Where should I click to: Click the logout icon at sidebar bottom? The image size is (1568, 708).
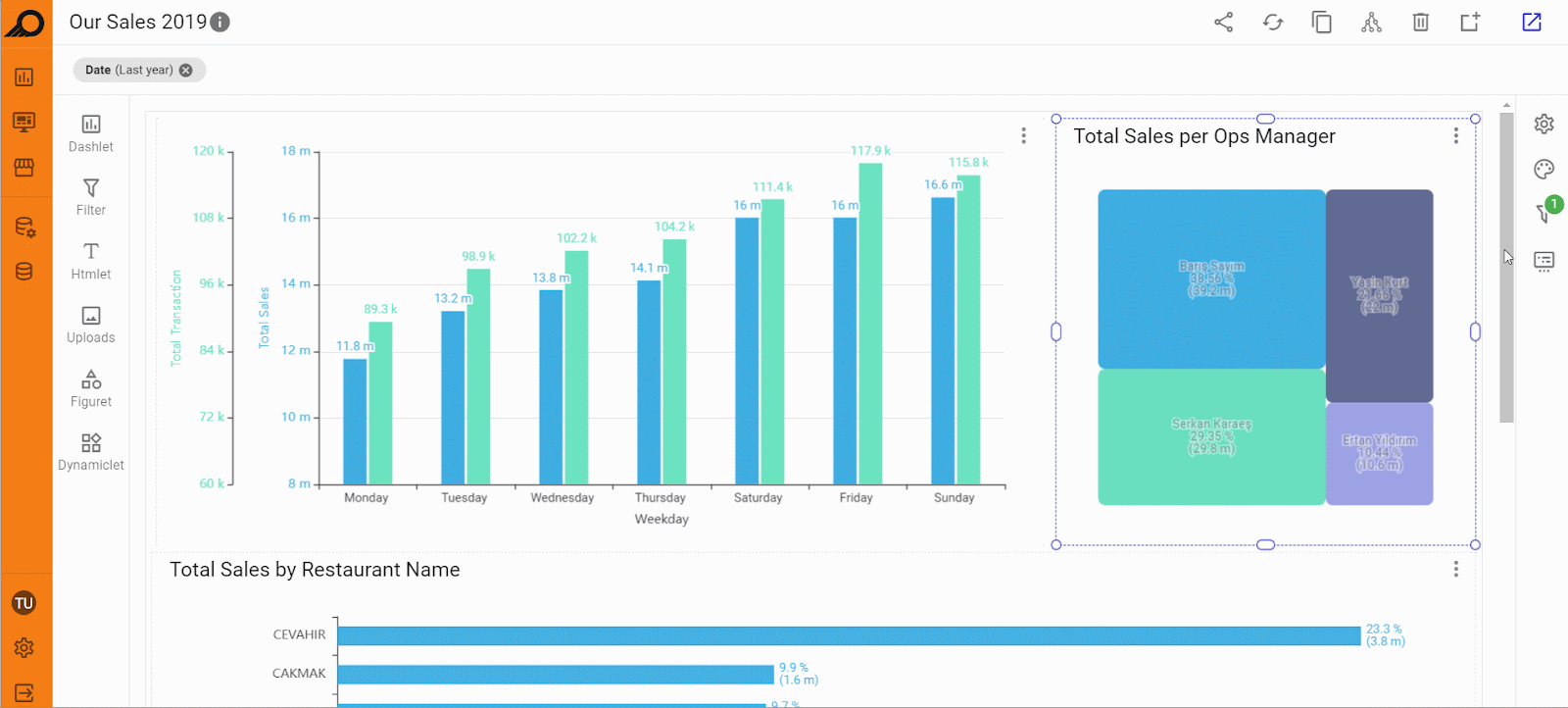[x=24, y=693]
